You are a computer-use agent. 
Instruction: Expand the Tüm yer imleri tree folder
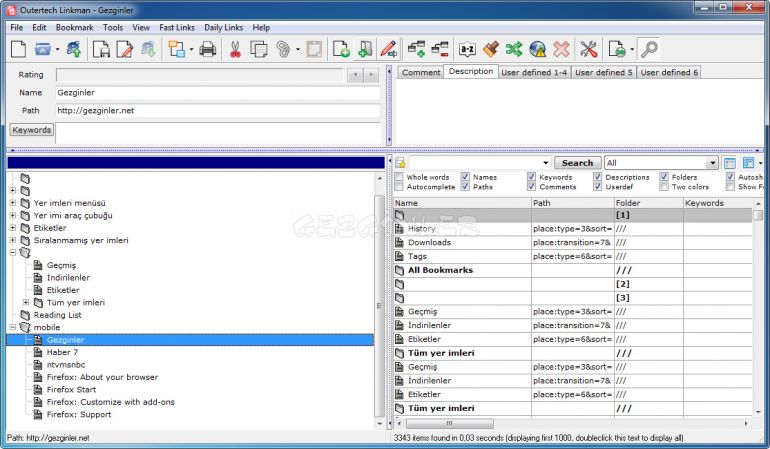(x=26, y=302)
